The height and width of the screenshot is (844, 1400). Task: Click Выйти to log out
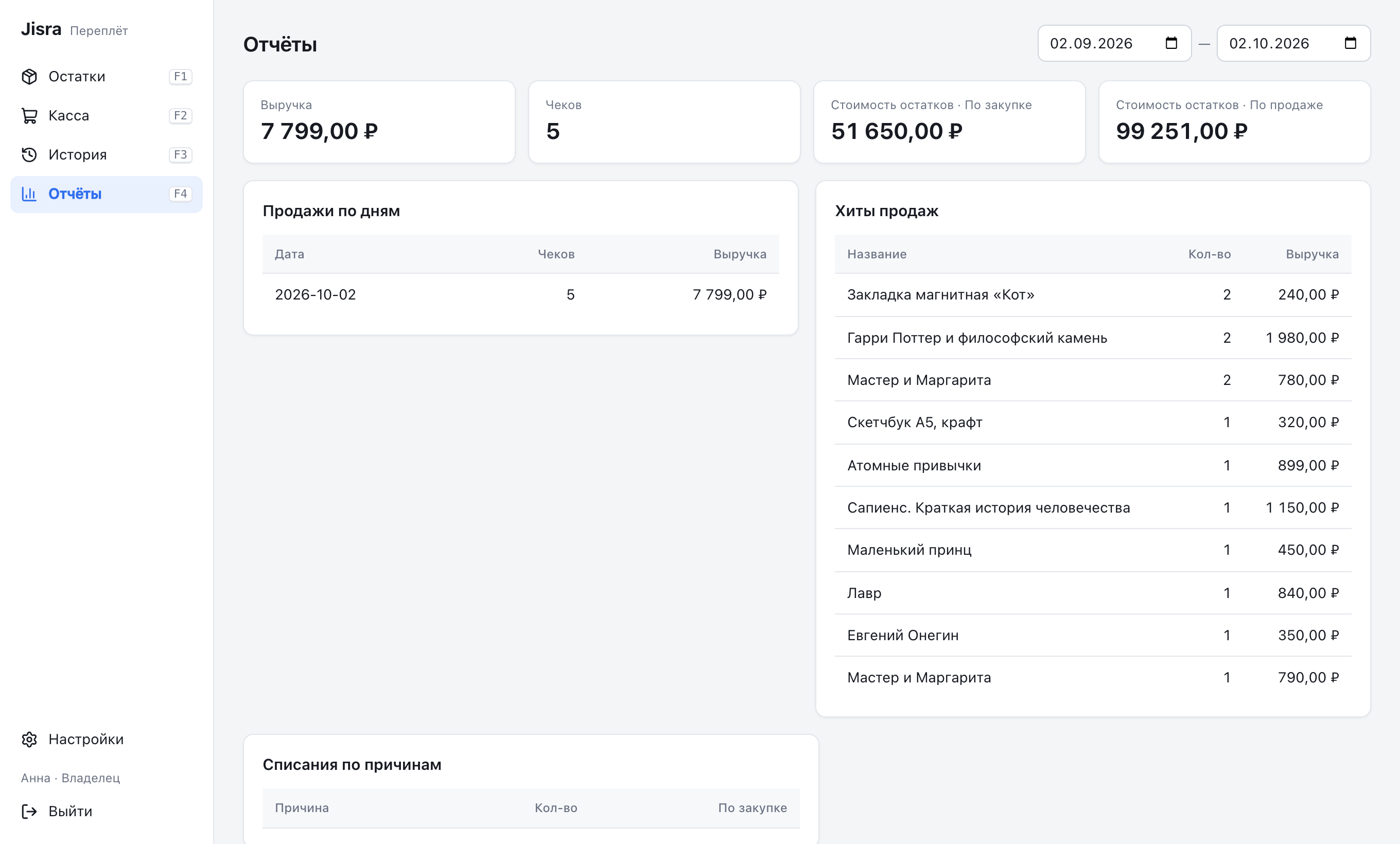pos(106,811)
